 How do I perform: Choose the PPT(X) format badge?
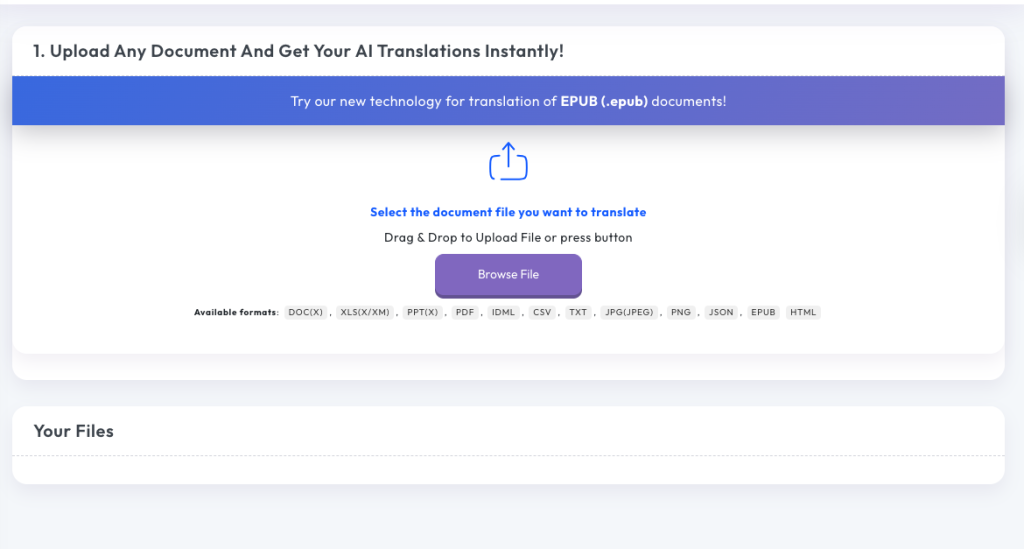[423, 313]
